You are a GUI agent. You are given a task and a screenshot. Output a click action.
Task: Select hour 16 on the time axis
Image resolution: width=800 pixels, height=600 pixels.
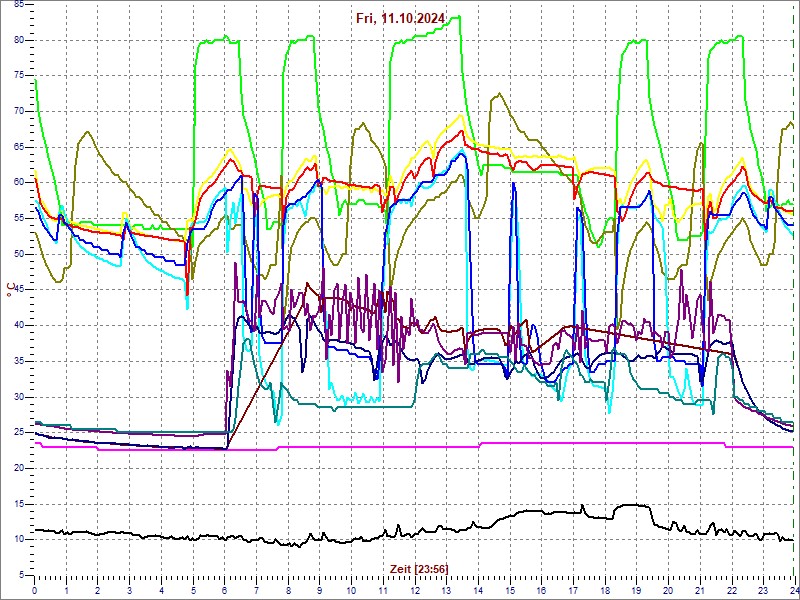541,590
